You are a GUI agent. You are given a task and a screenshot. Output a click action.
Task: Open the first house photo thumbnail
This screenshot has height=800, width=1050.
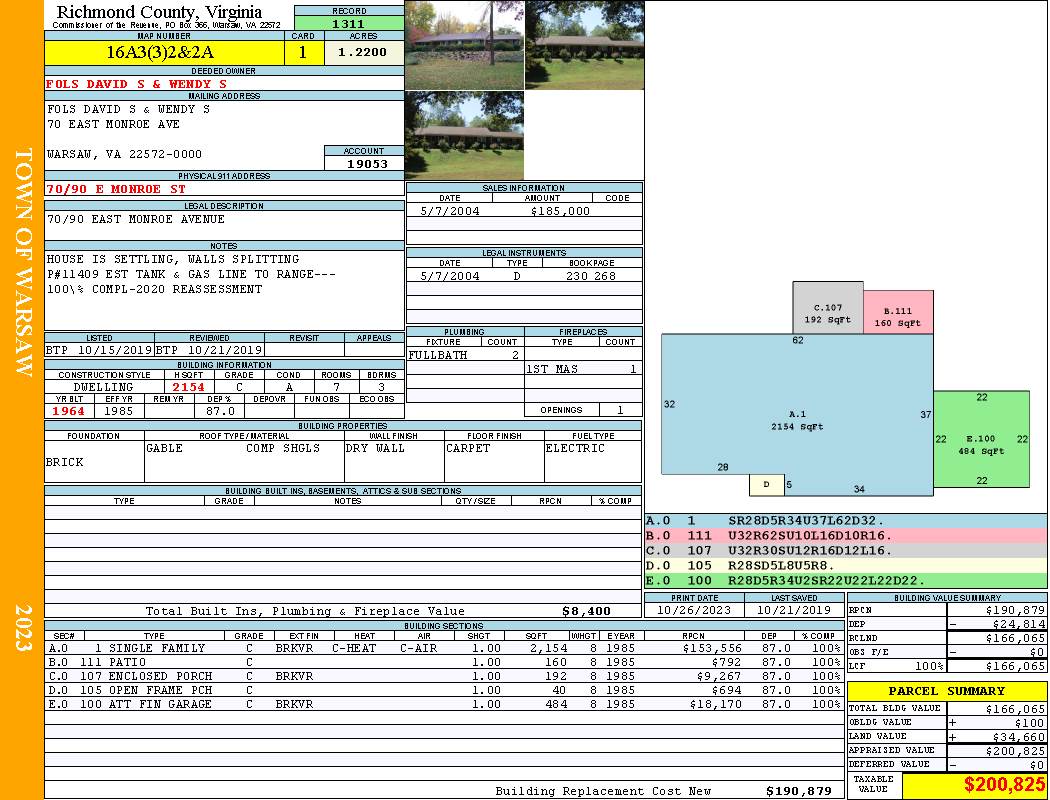464,45
